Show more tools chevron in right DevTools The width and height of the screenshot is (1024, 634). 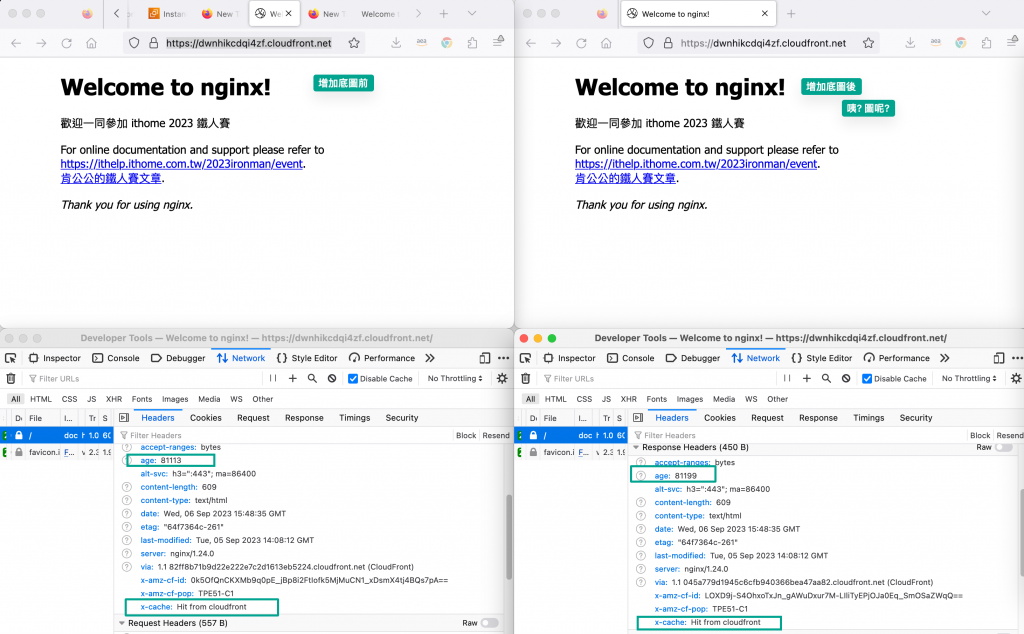[x=944, y=358]
